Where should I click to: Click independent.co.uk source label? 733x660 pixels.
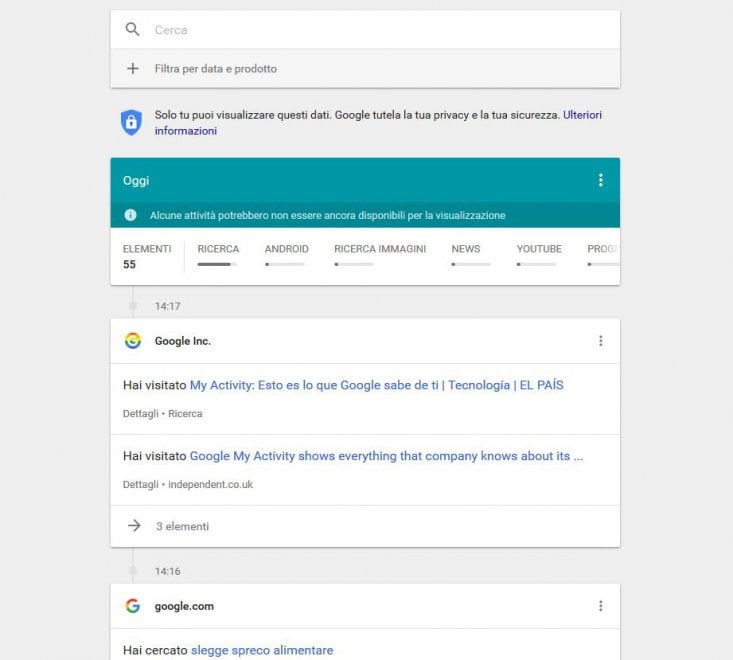pos(210,484)
